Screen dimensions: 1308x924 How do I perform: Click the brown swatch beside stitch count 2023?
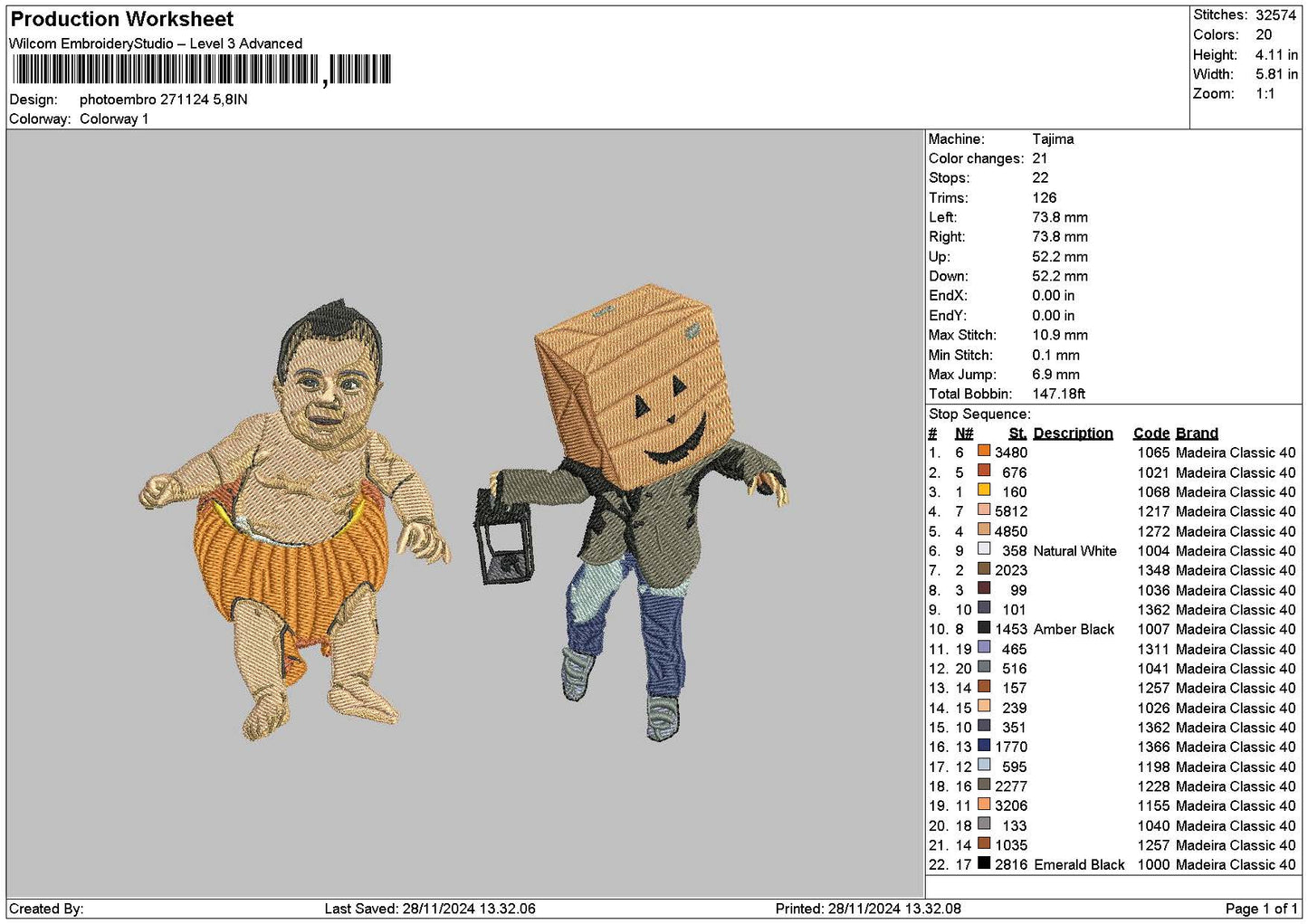[x=983, y=568]
